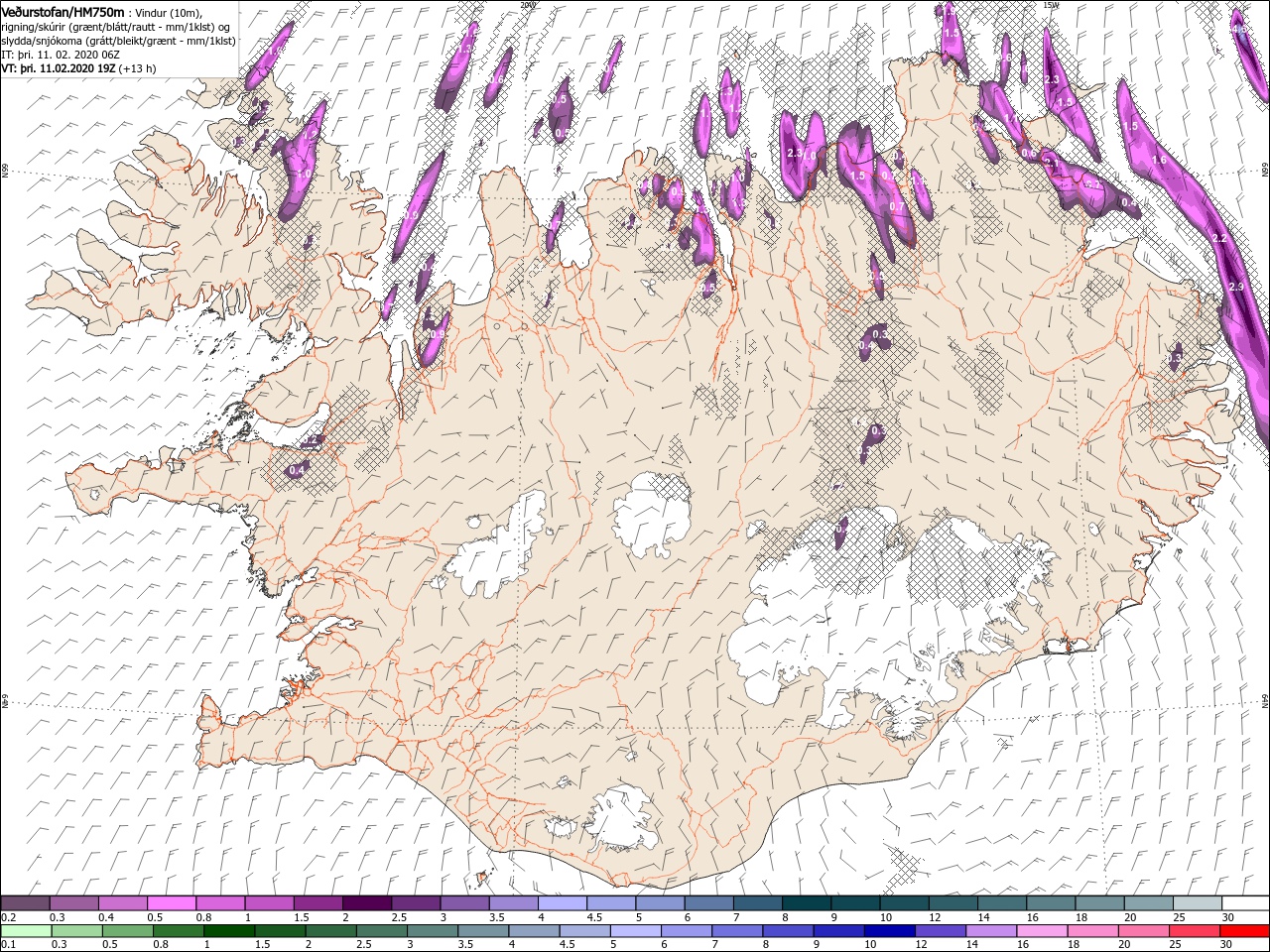1270x952 pixels.
Task: Click the dark navy swatch labeled 10 in the bottom legend row
Action: pos(889,930)
